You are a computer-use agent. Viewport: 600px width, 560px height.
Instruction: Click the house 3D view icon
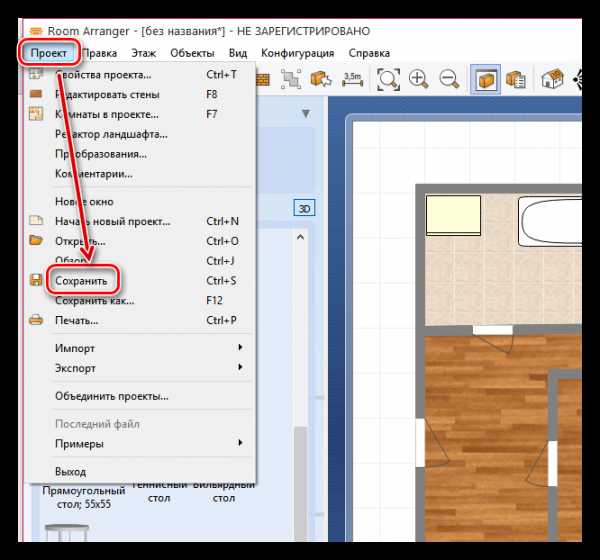click(551, 78)
